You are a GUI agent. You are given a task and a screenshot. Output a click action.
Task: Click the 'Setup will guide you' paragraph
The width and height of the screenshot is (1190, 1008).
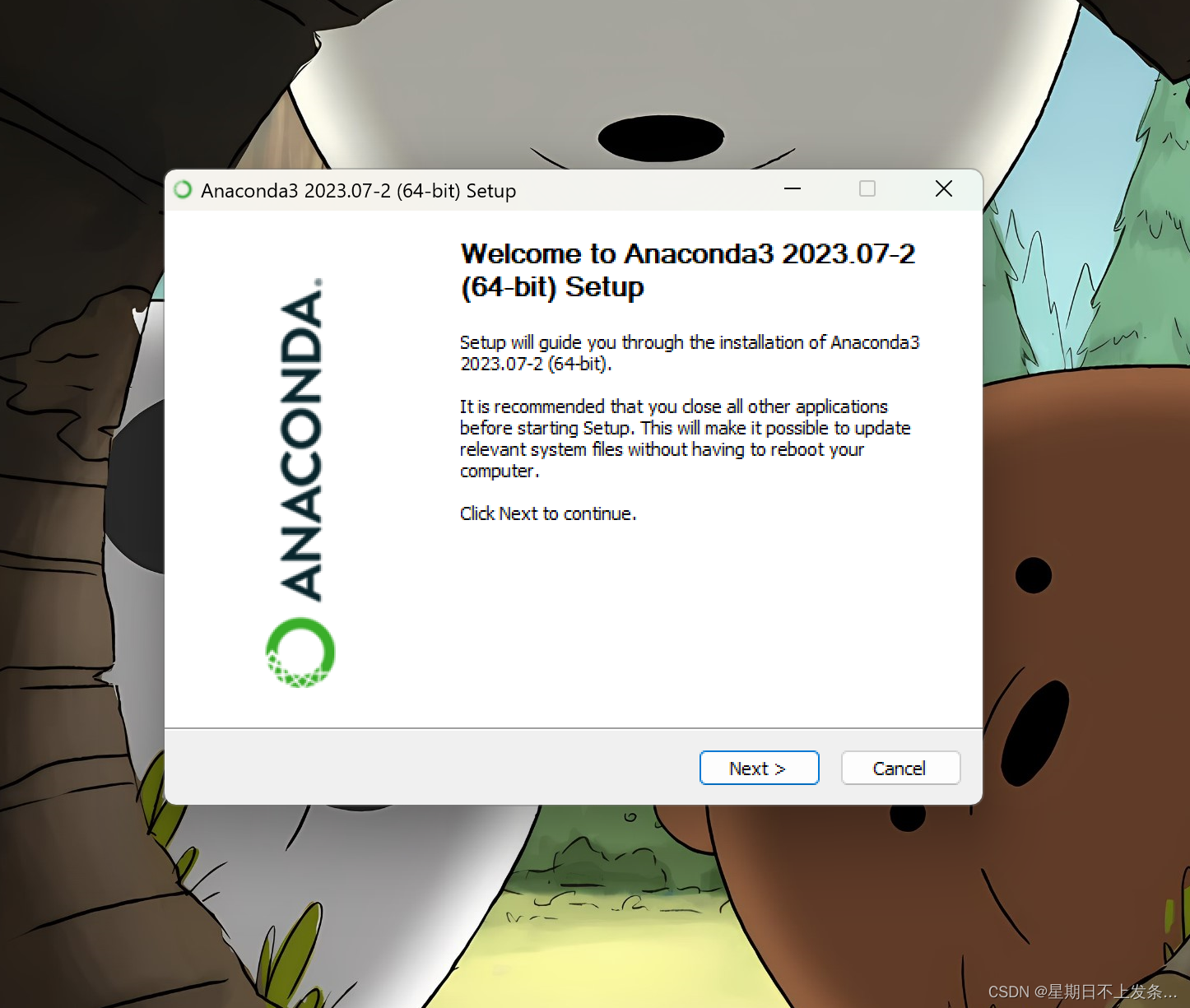(x=690, y=353)
